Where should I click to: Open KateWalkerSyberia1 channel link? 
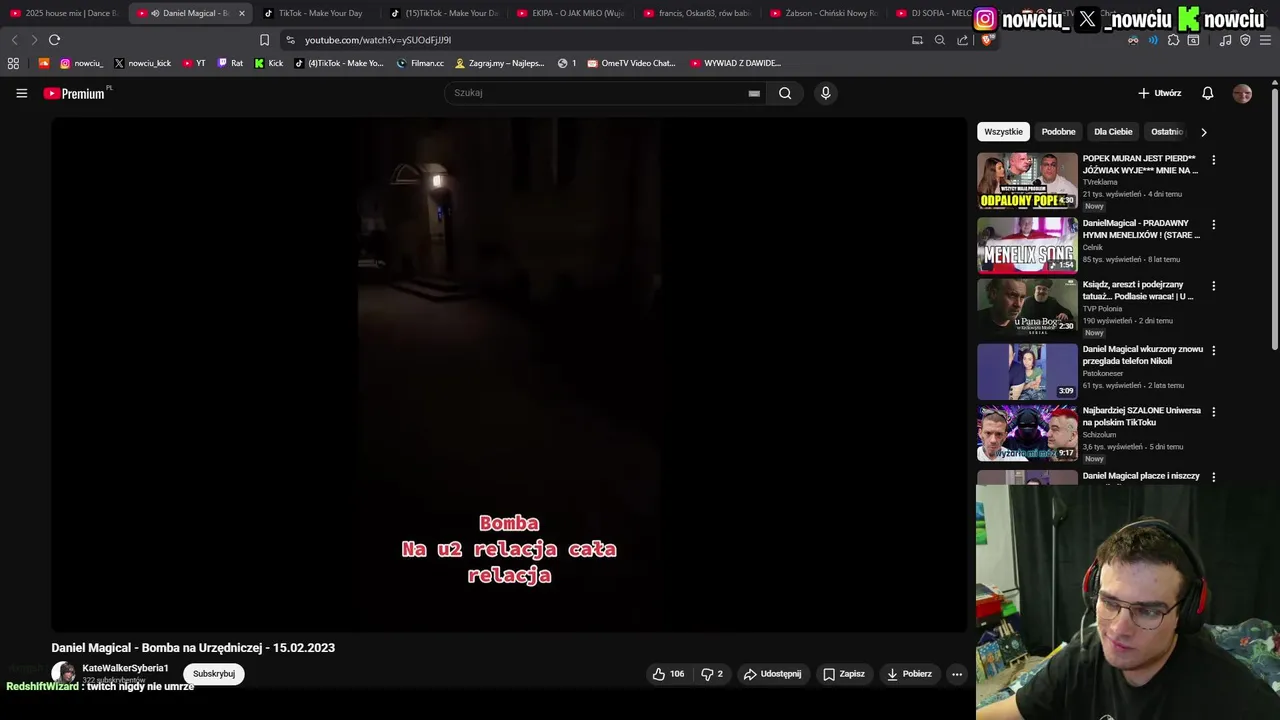pyautogui.click(x=125, y=668)
